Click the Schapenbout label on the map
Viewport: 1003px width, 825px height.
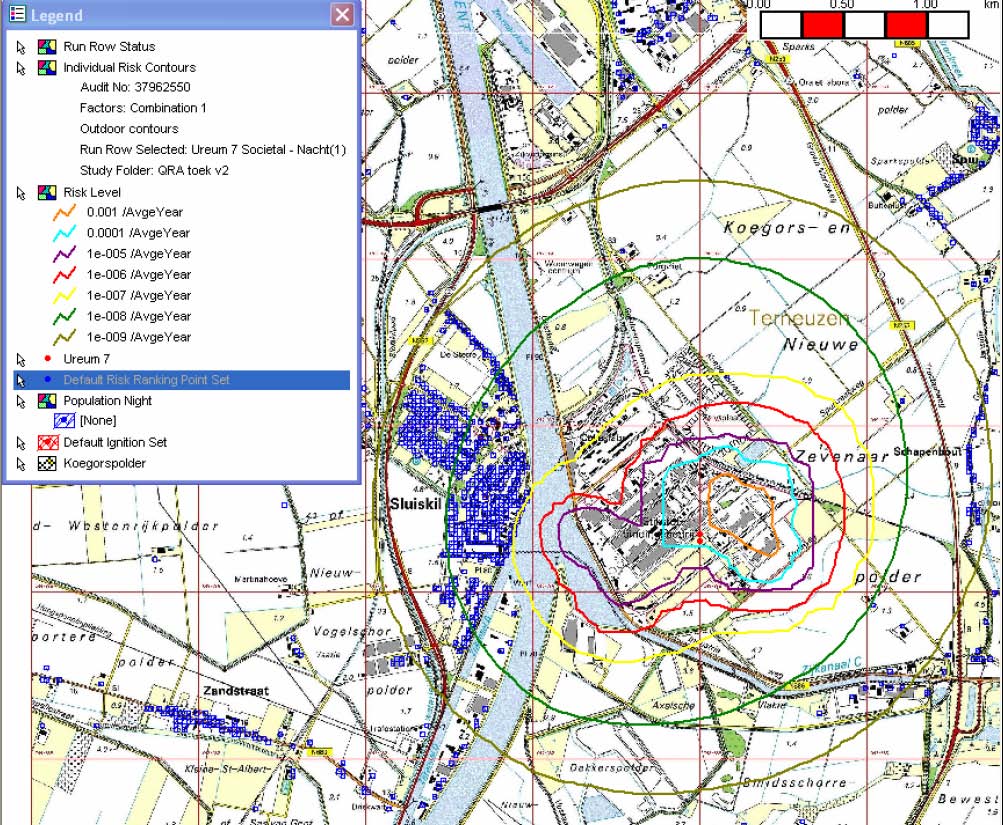927,452
